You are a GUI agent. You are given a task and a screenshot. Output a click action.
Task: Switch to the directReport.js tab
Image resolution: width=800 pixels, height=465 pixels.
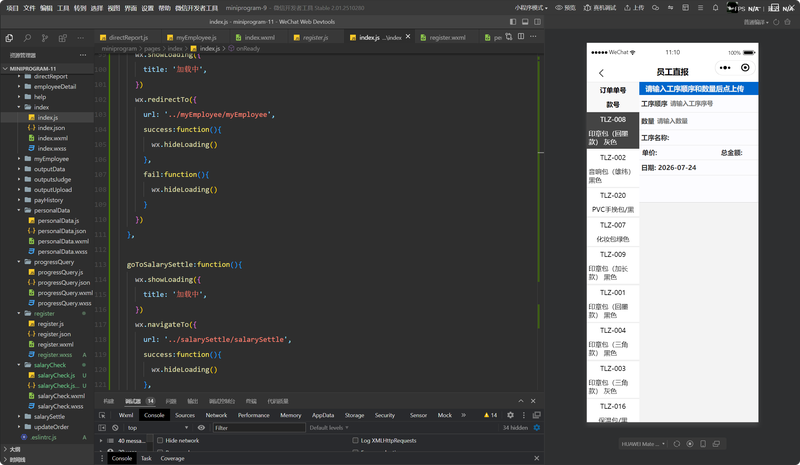coord(128,38)
